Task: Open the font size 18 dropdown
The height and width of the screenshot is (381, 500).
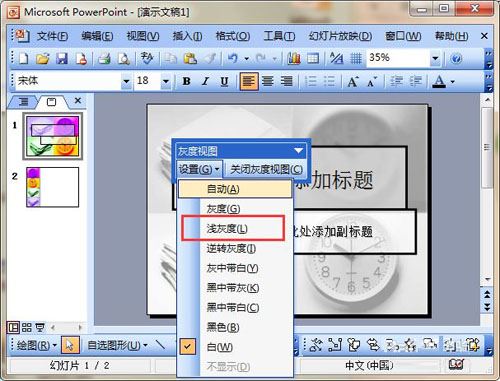Action: 166,81
